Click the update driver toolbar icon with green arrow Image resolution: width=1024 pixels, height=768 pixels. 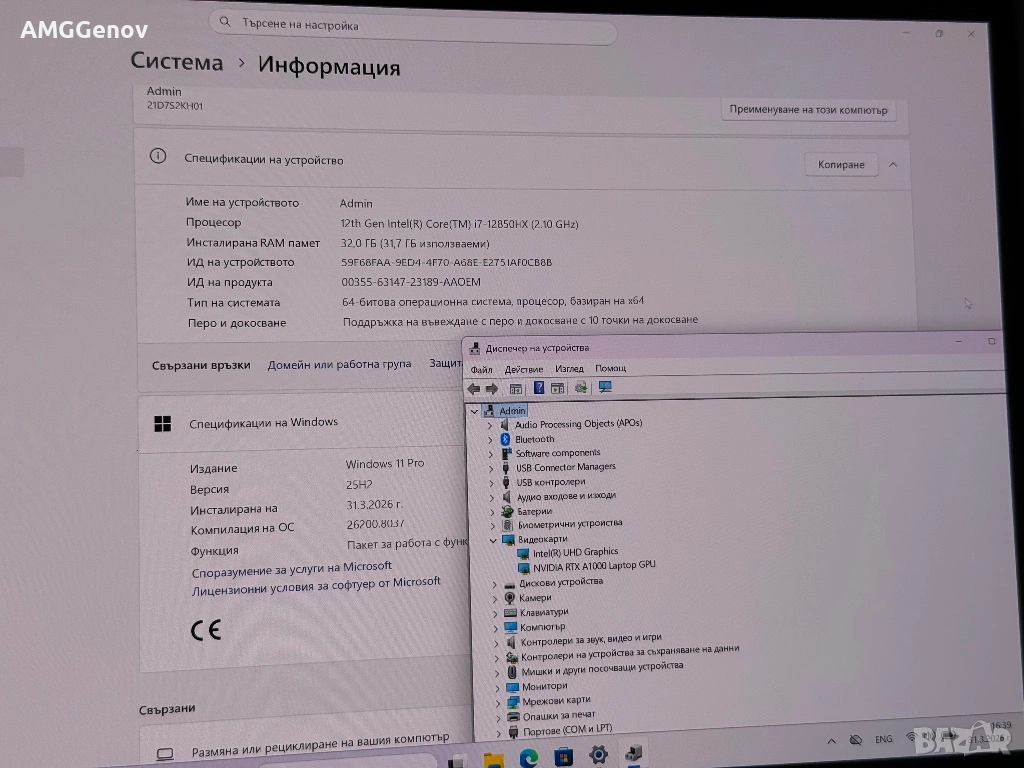pyautogui.click(x=581, y=388)
